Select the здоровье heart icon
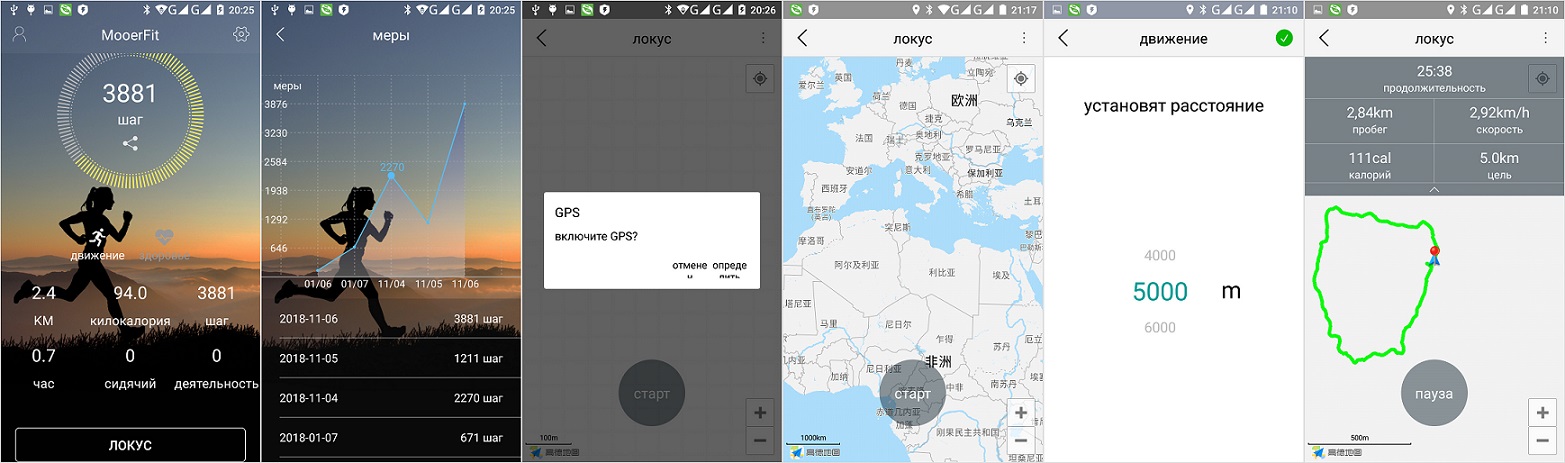 click(165, 238)
